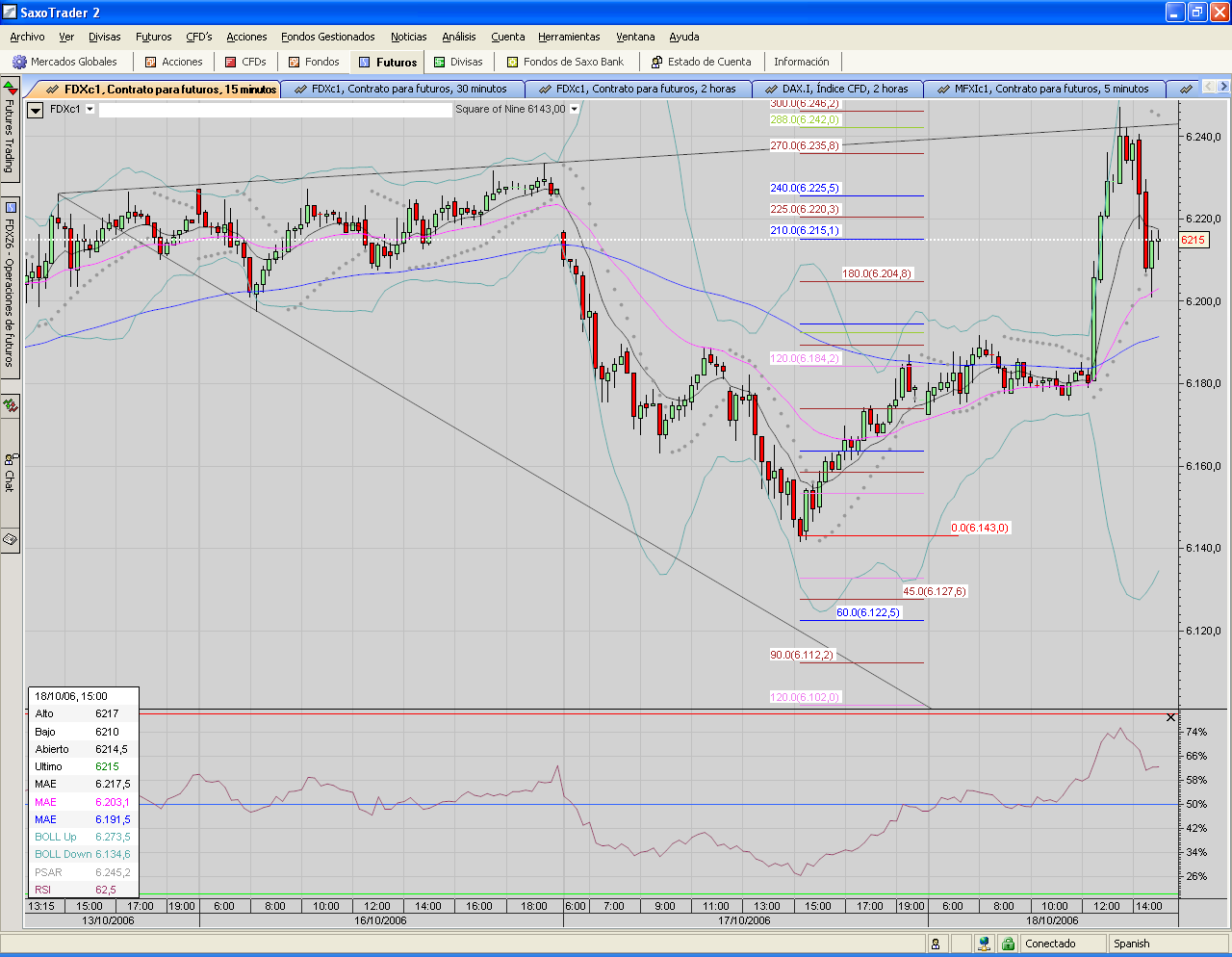Open the Ventana menu
Image resolution: width=1232 pixels, height=957 pixels.
click(635, 37)
